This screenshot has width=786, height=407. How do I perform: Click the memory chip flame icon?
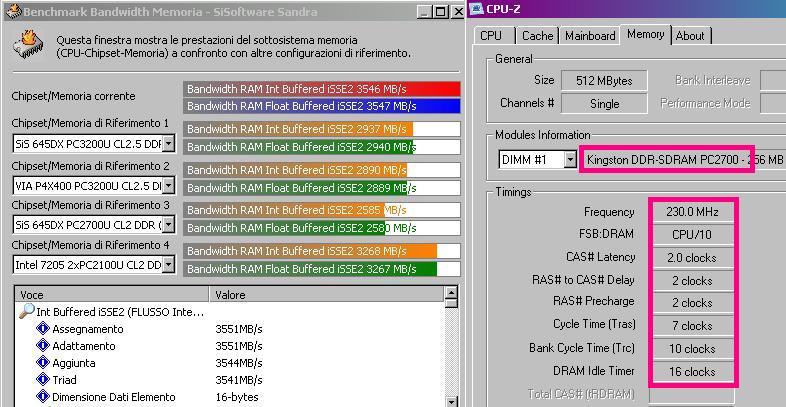tap(28, 44)
